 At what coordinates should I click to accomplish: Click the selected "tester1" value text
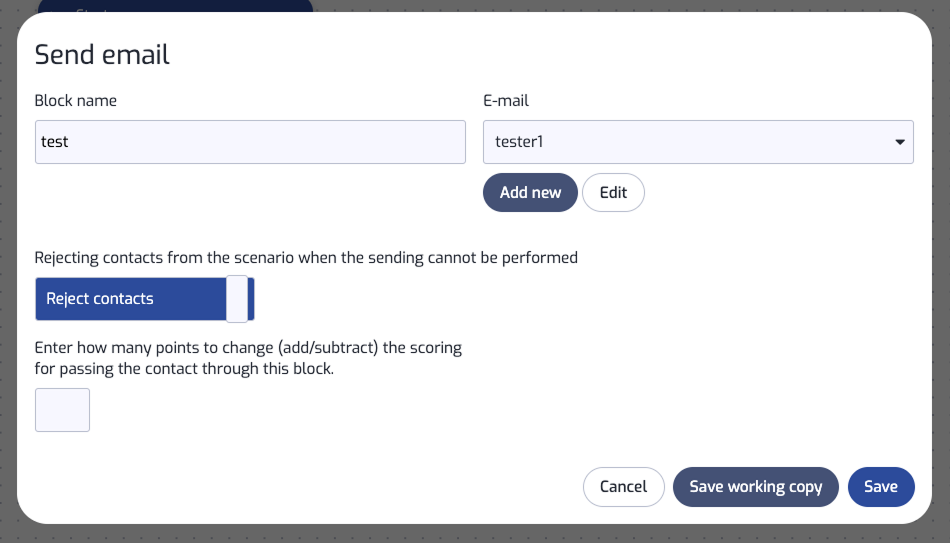(x=519, y=142)
